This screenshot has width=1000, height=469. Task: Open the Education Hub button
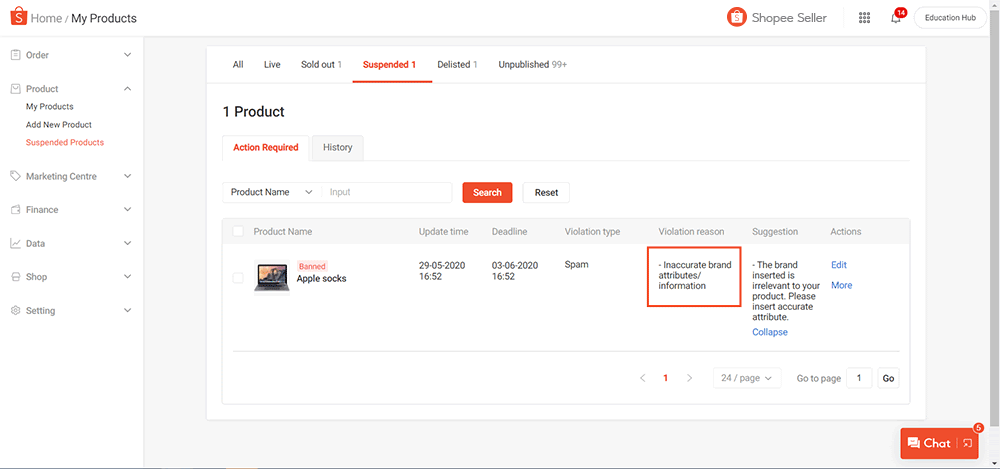click(950, 18)
